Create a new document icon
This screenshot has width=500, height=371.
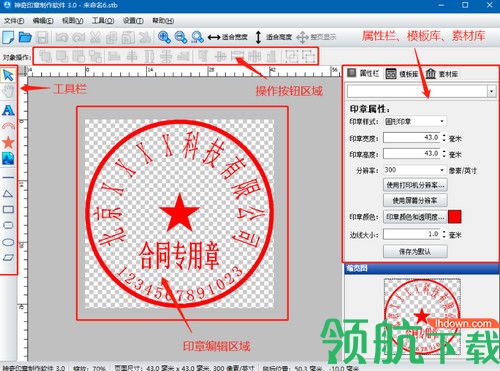point(8,37)
